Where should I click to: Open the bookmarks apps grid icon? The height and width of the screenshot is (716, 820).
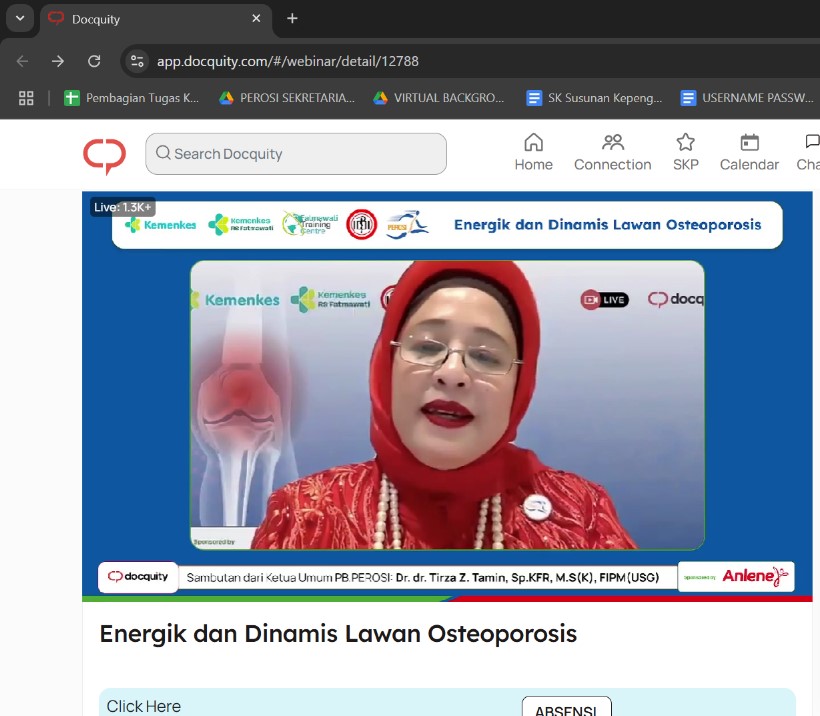point(26,98)
